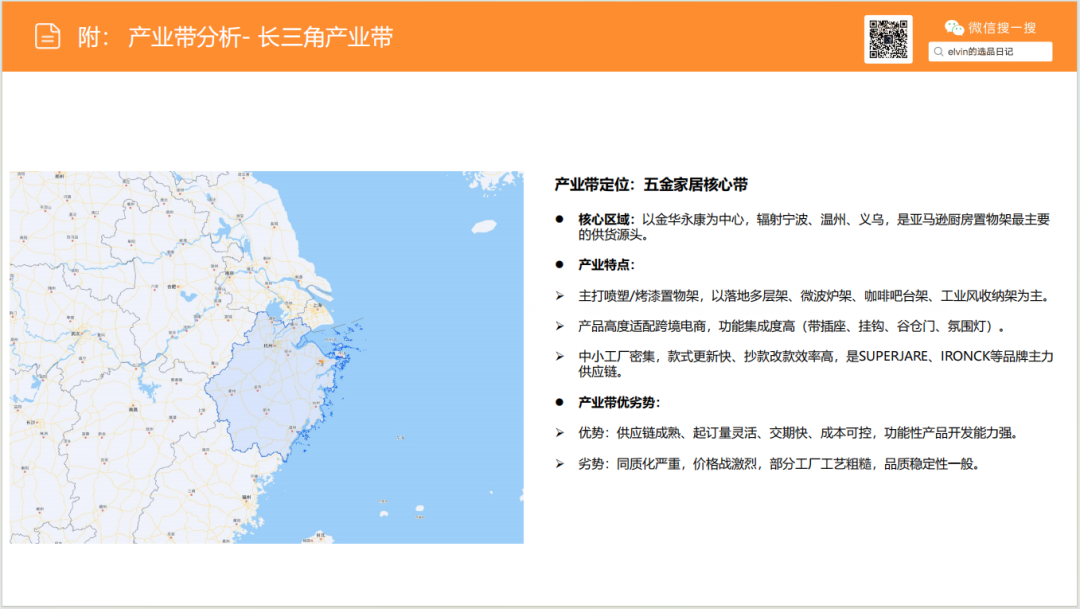Click the Nanjing label on the map
The height and width of the screenshot is (609, 1080).
(x=227, y=273)
